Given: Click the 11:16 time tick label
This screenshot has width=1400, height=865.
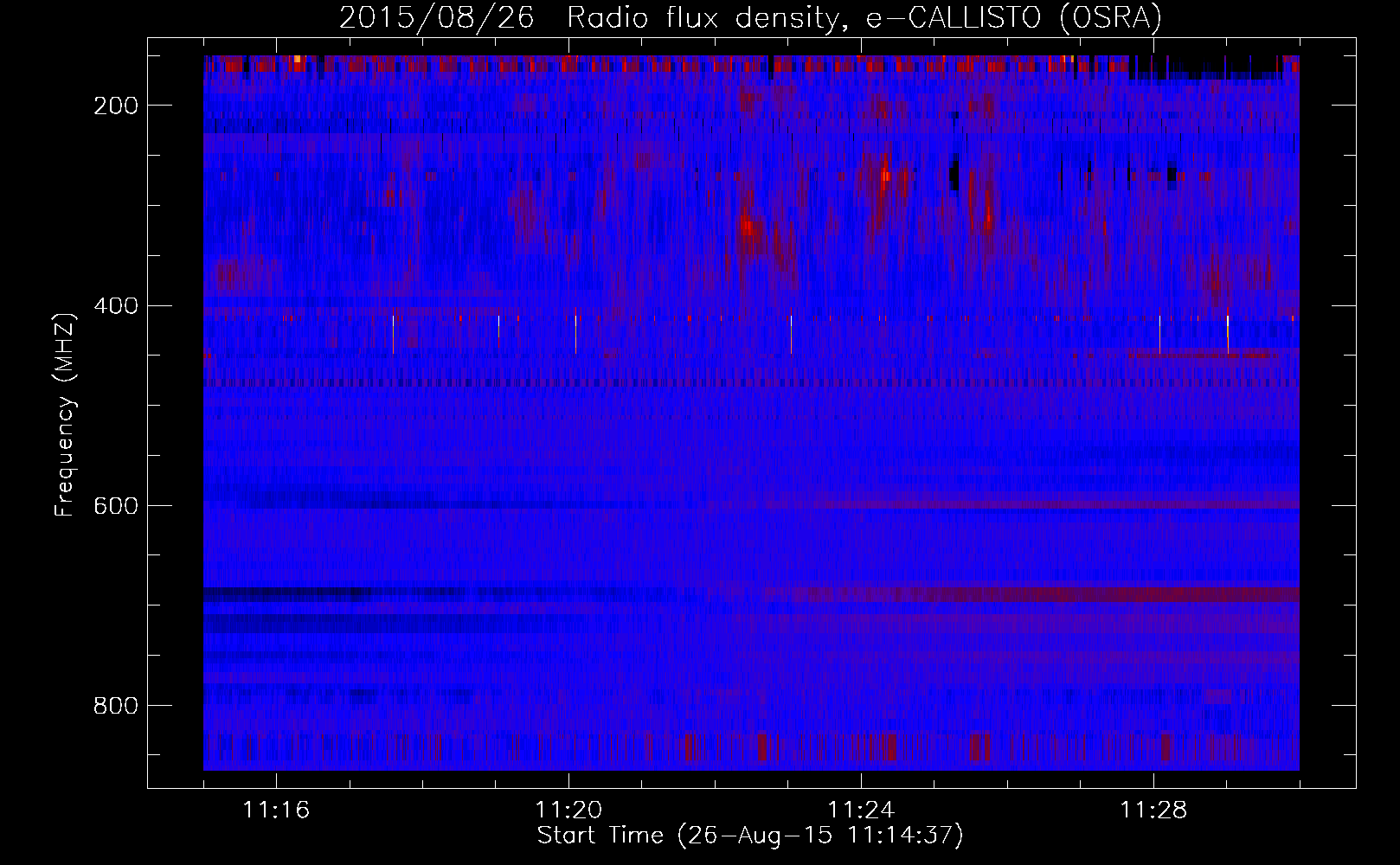Looking at the screenshot, I should click(x=276, y=810).
